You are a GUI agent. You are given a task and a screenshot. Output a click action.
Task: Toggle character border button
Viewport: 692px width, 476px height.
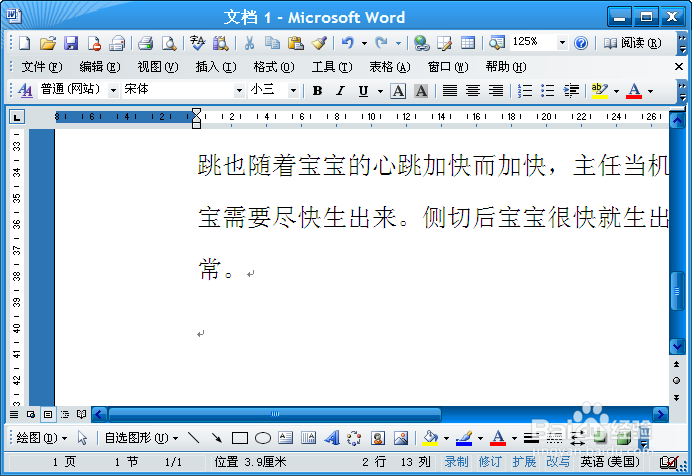tap(398, 91)
